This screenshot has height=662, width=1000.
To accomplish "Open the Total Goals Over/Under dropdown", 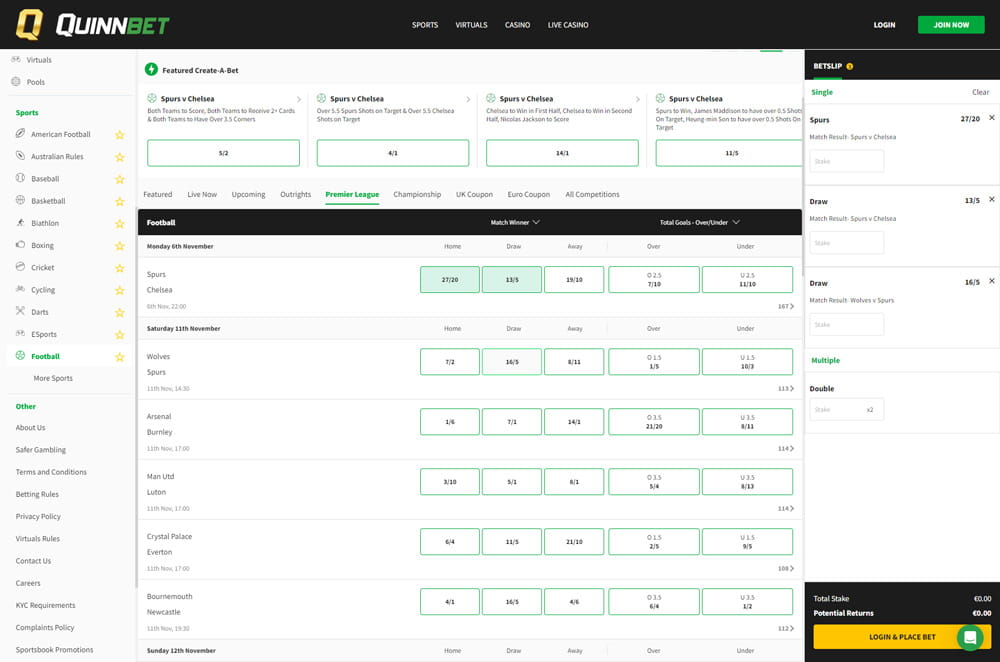I will click(x=700, y=223).
